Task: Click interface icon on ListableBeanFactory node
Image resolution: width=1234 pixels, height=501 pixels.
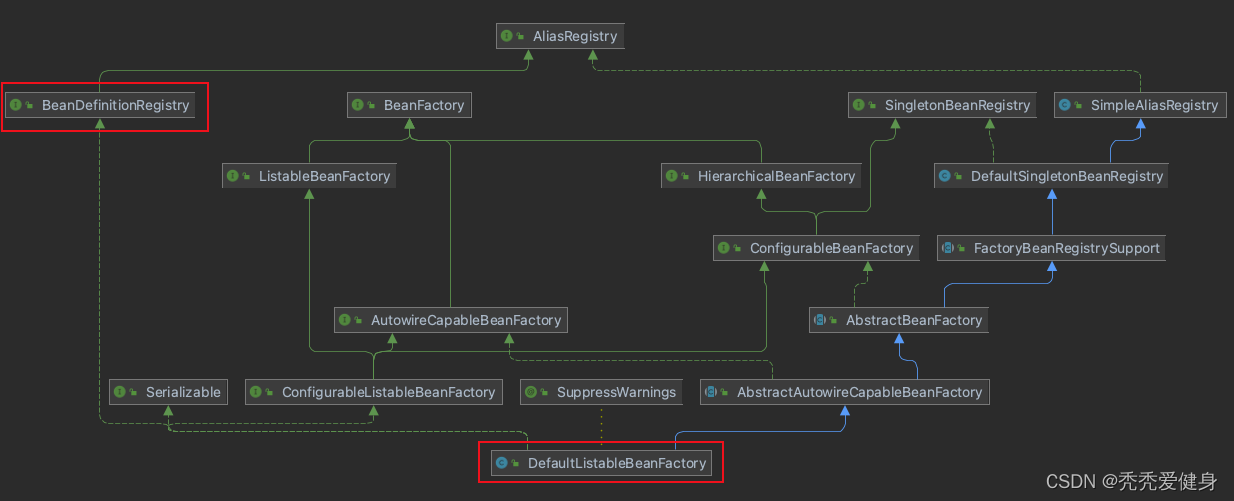Action: coord(233,176)
